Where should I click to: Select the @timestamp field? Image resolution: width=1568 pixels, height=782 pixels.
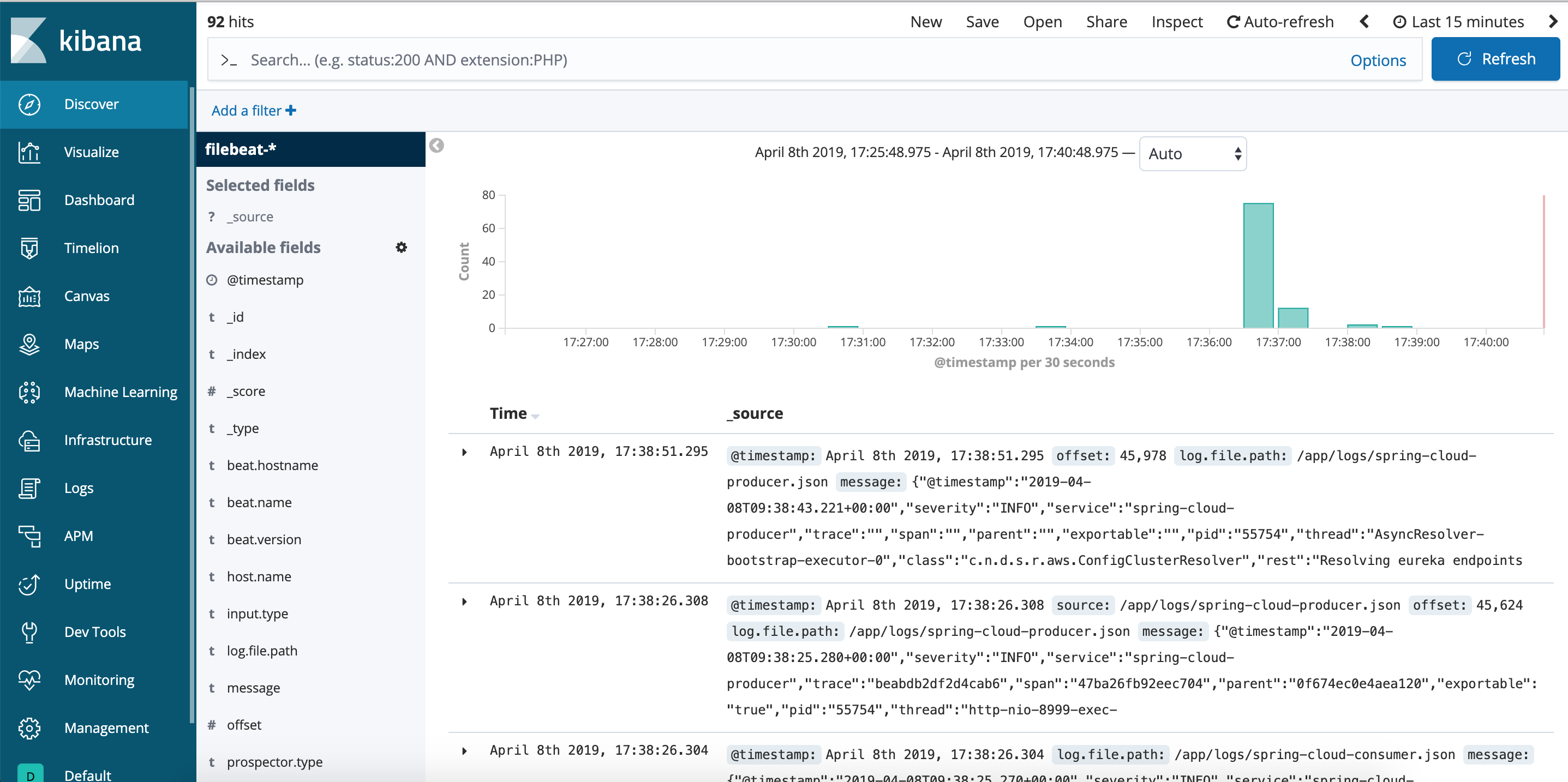coord(265,280)
